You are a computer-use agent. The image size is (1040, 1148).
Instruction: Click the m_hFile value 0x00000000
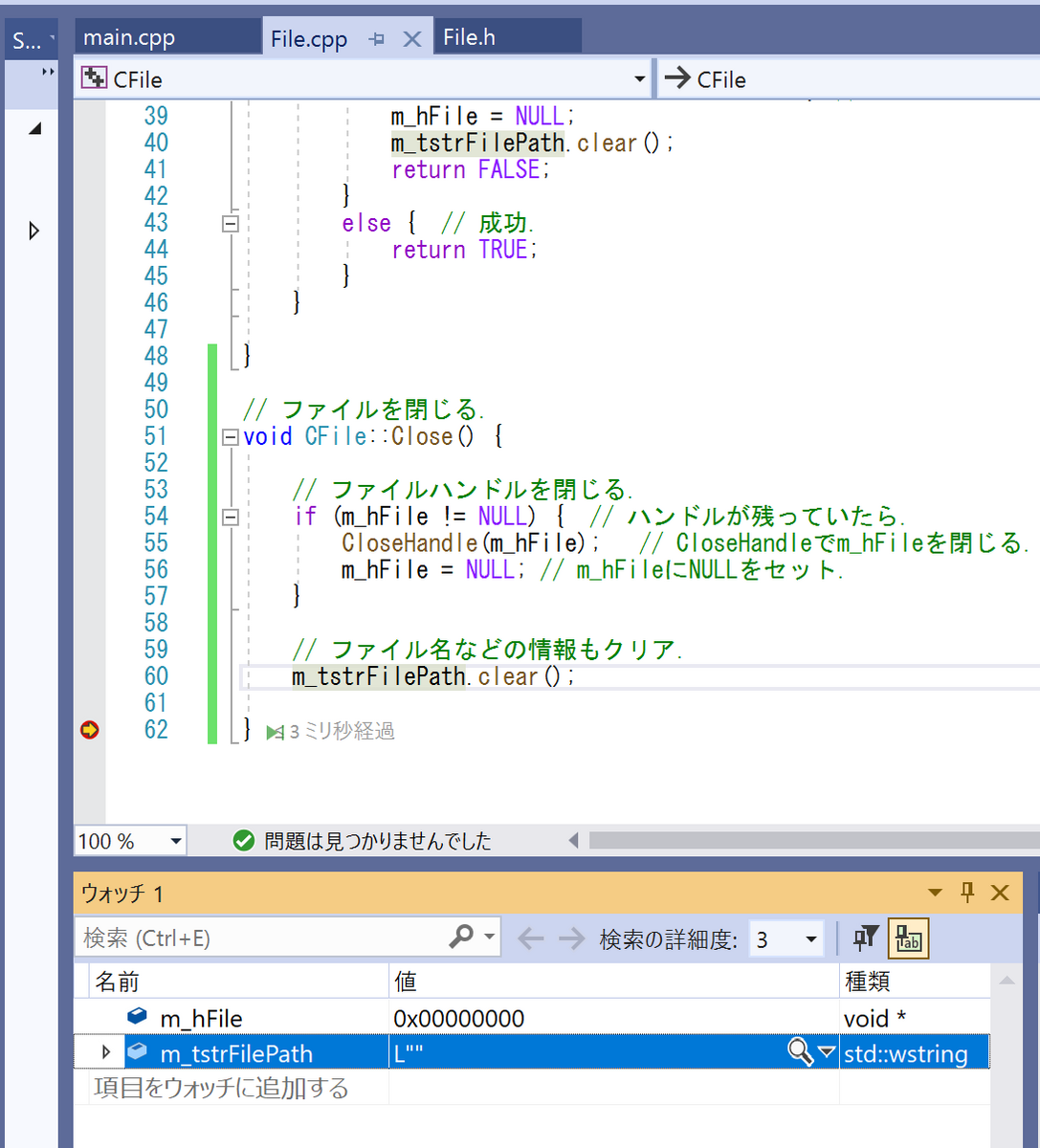tap(458, 1018)
